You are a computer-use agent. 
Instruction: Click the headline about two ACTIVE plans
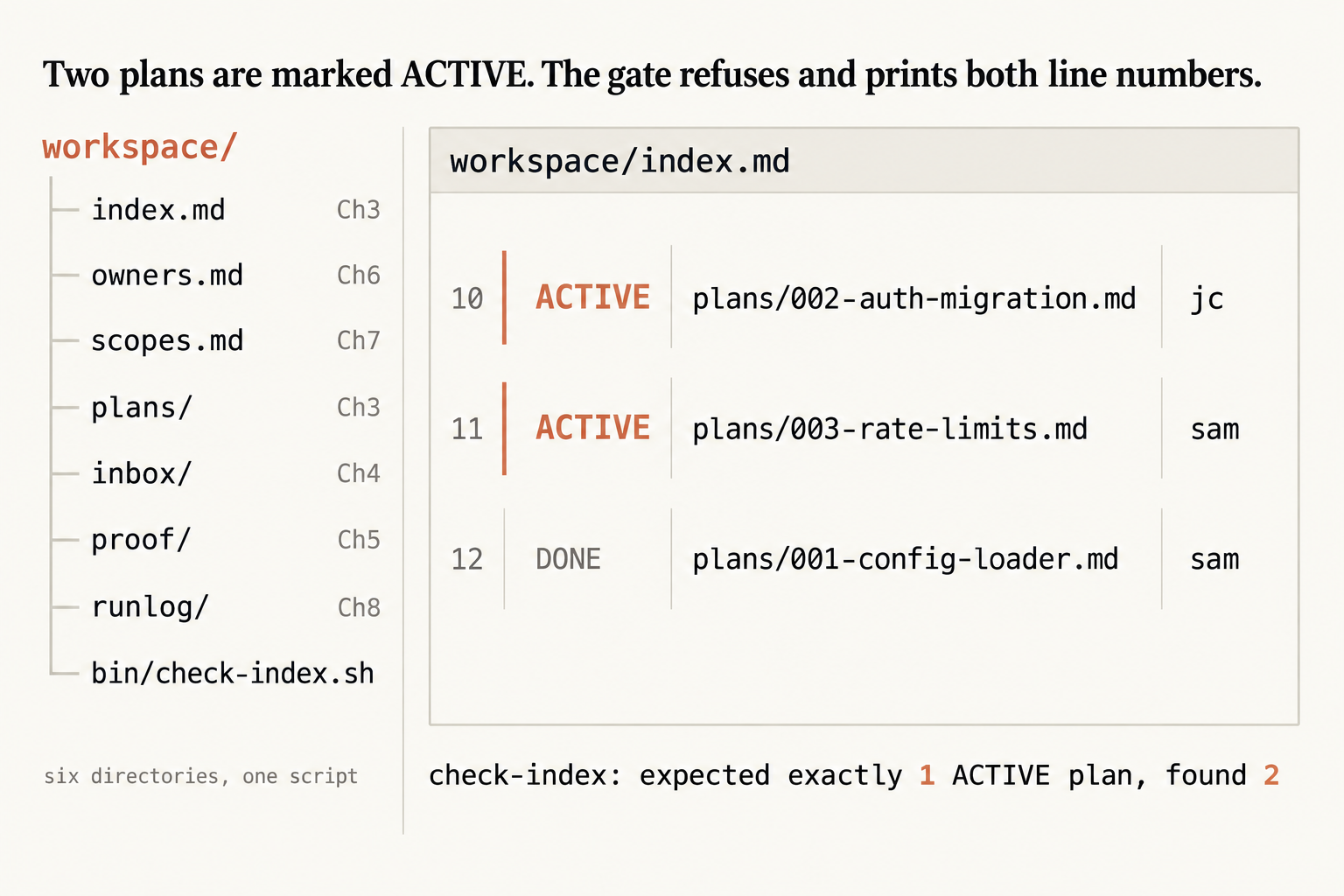pos(652,75)
